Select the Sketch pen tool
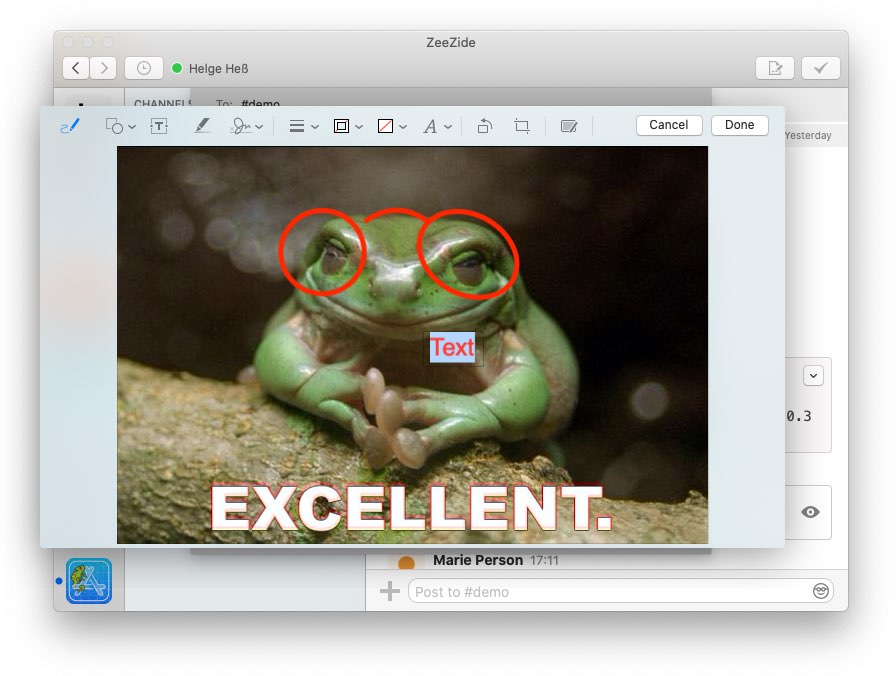896x676 pixels. point(68,125)
